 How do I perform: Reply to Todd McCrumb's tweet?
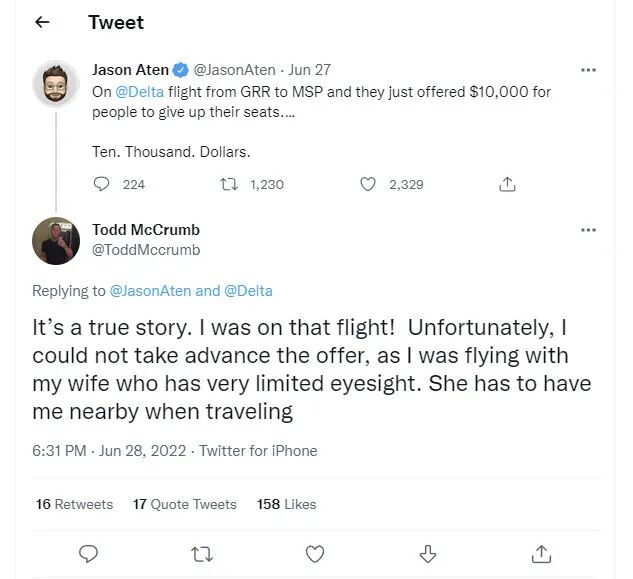88,553
